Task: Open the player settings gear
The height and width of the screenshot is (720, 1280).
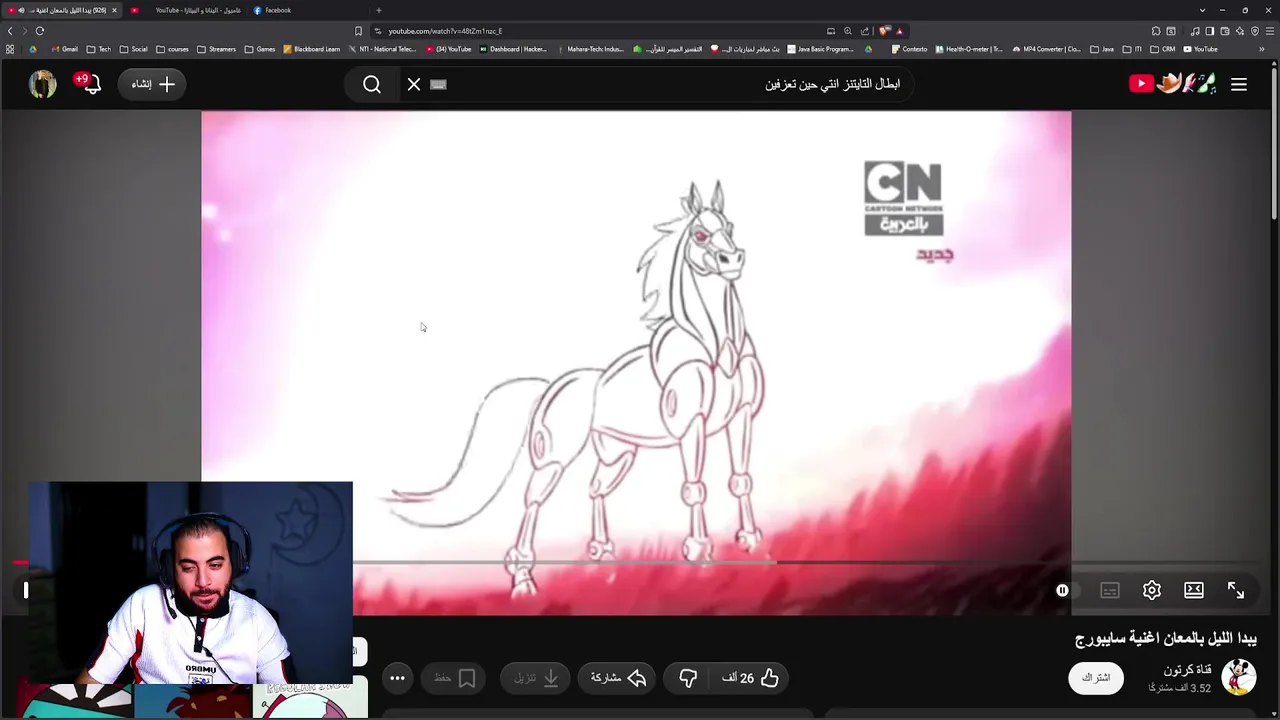Action: (x=1152, y=590)
